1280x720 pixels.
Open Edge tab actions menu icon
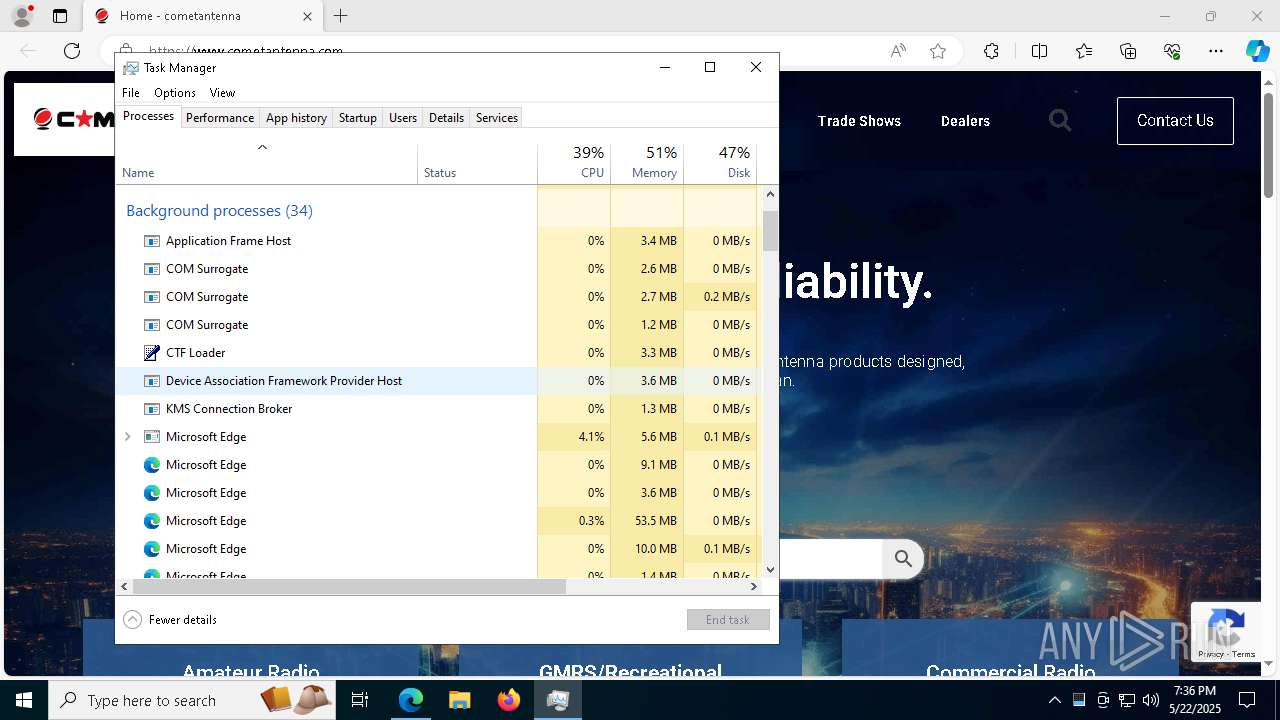coord(60,16)
